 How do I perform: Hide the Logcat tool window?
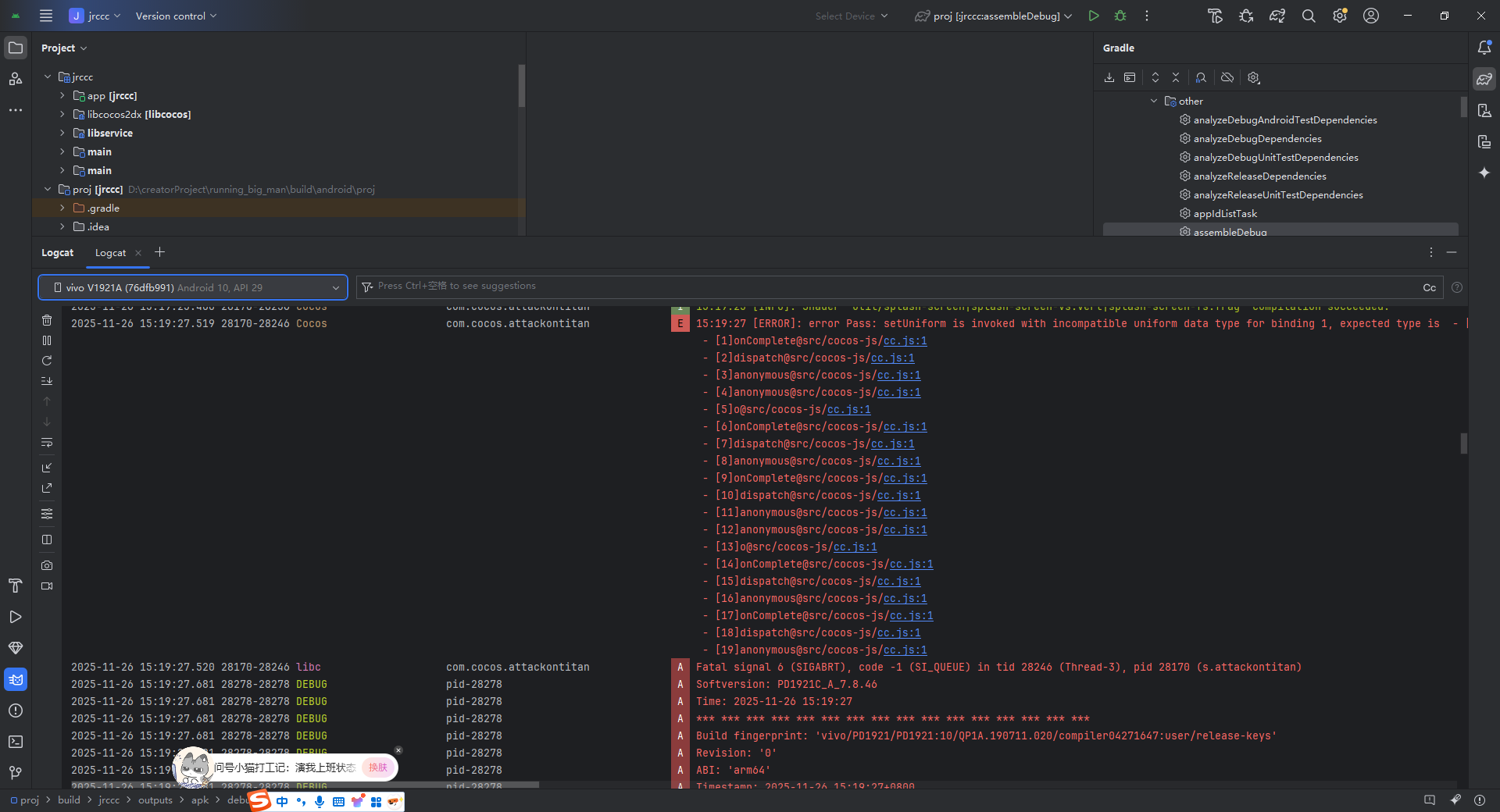click(1452, 252)
